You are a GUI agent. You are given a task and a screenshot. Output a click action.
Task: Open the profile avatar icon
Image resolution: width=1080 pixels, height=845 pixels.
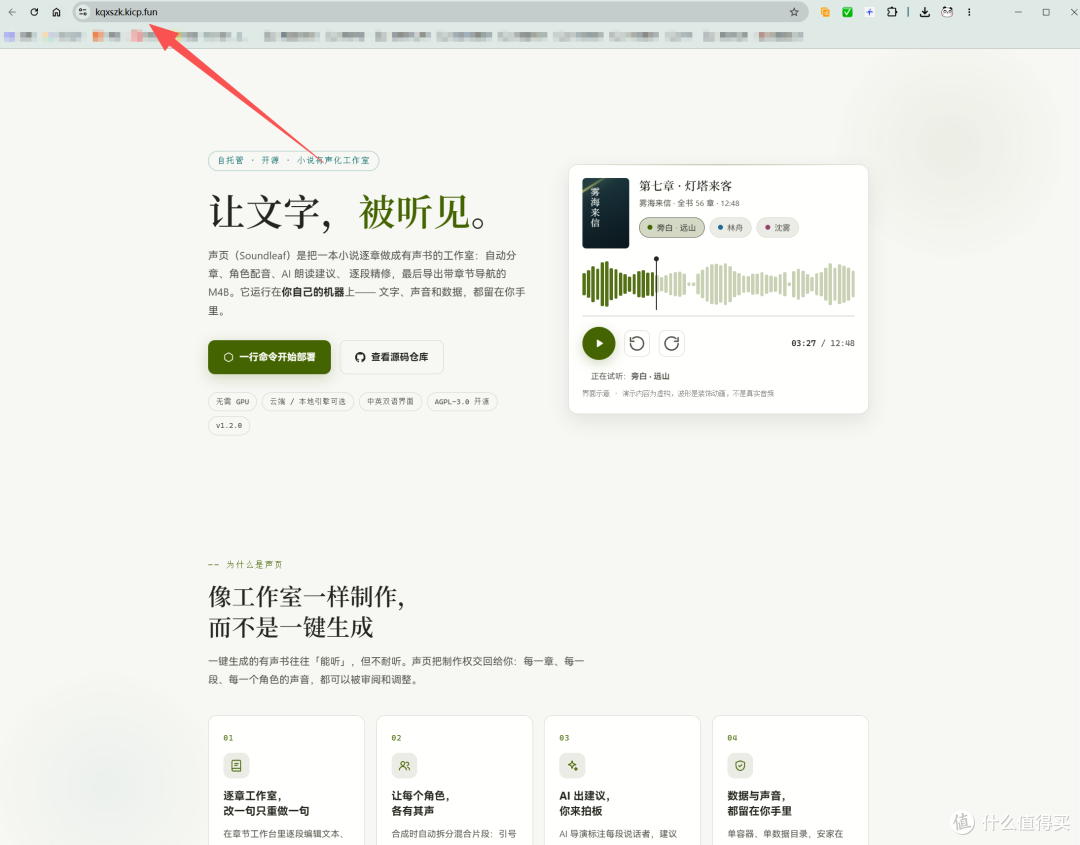click(947, 12)
